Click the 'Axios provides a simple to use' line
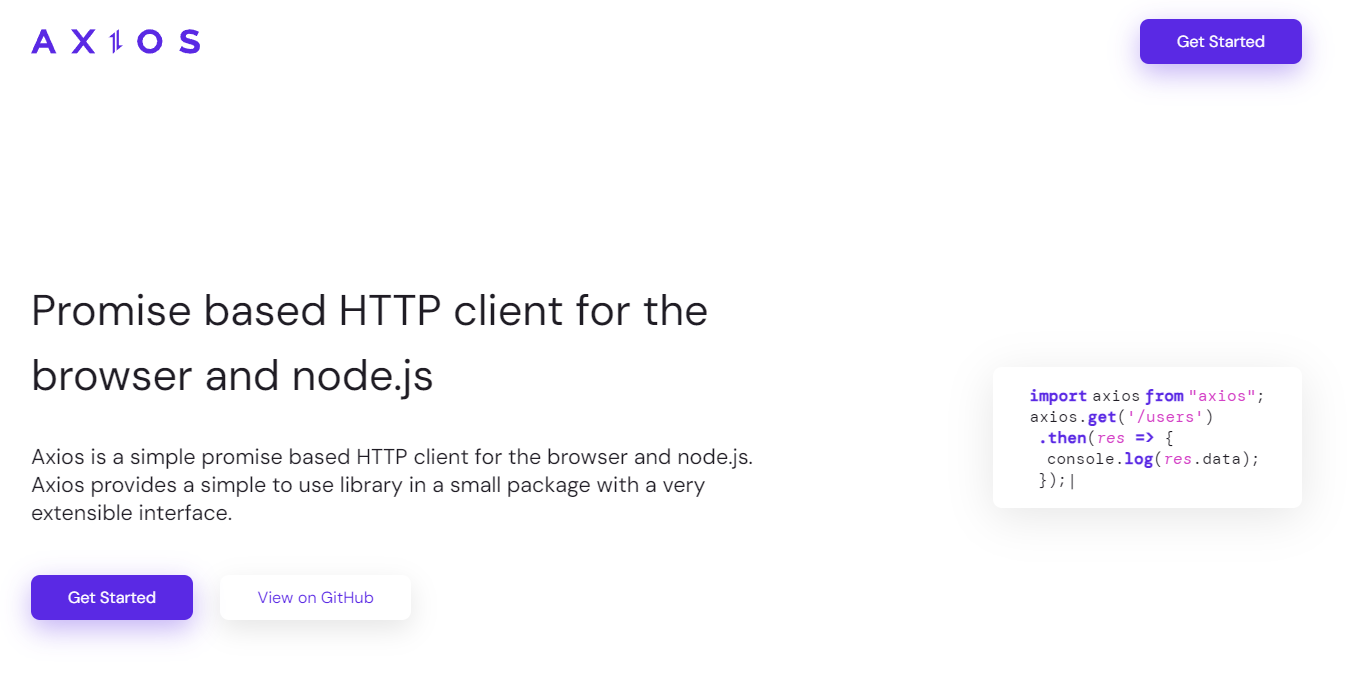The height and width of the screenshot is (686, 1359). [368, 485]
